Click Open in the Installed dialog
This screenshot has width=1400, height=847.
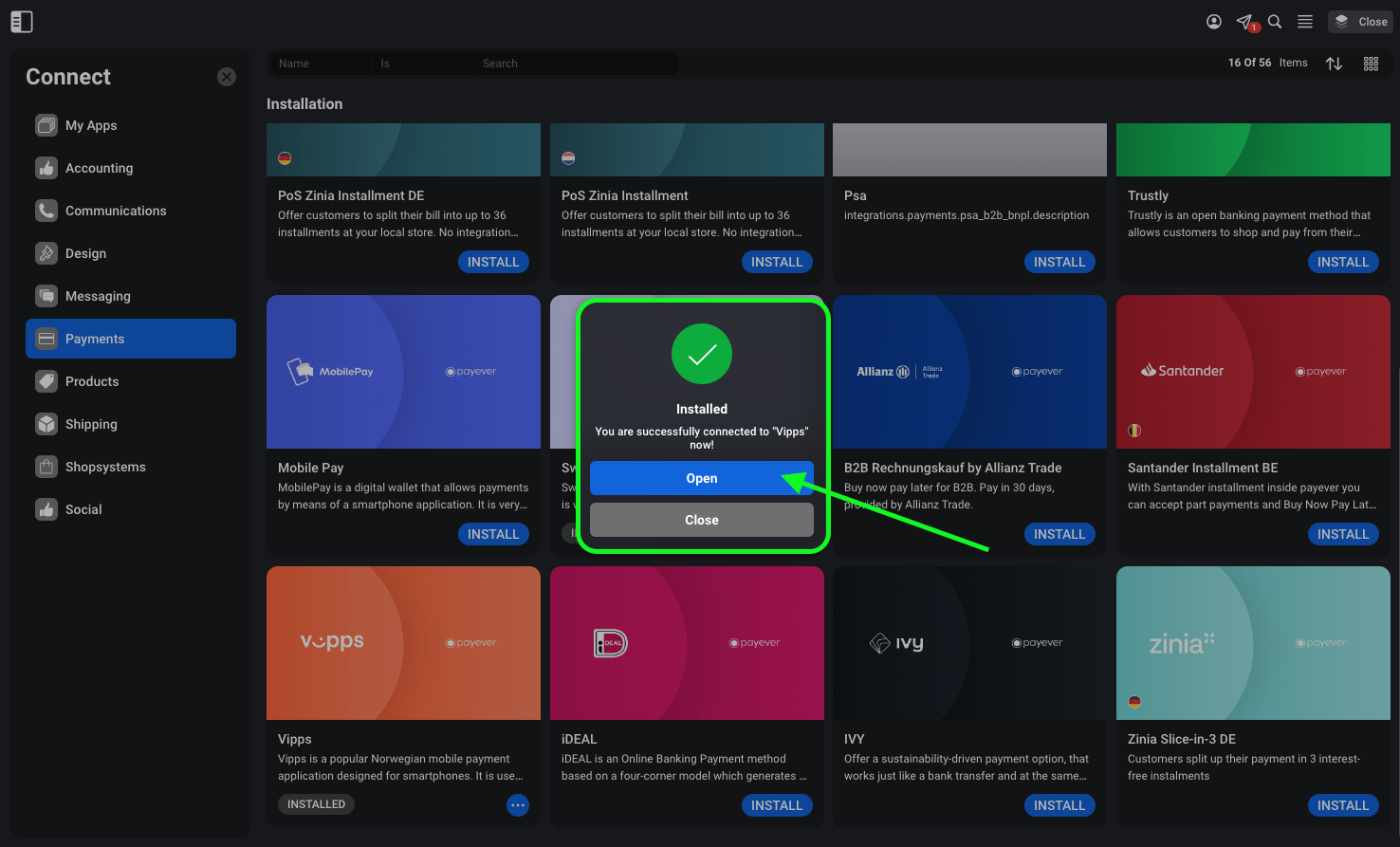(x=702, y=478)
